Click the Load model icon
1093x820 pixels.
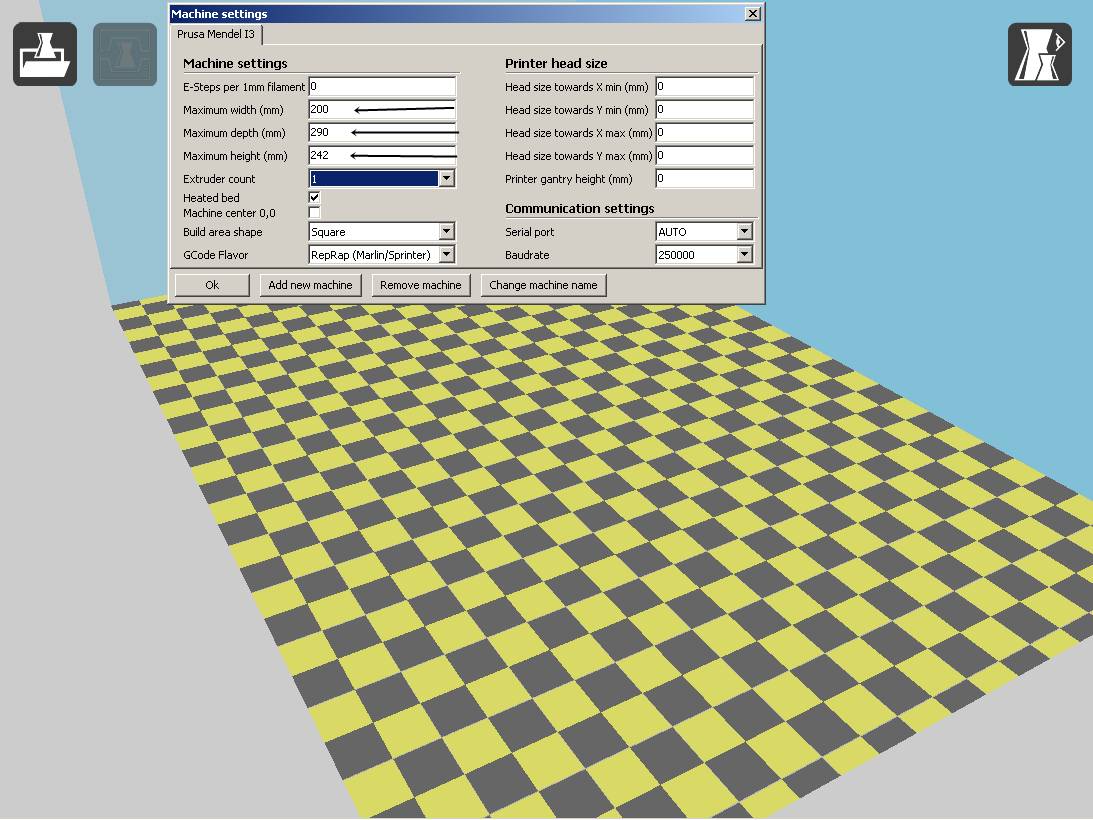tap(45, 54)
